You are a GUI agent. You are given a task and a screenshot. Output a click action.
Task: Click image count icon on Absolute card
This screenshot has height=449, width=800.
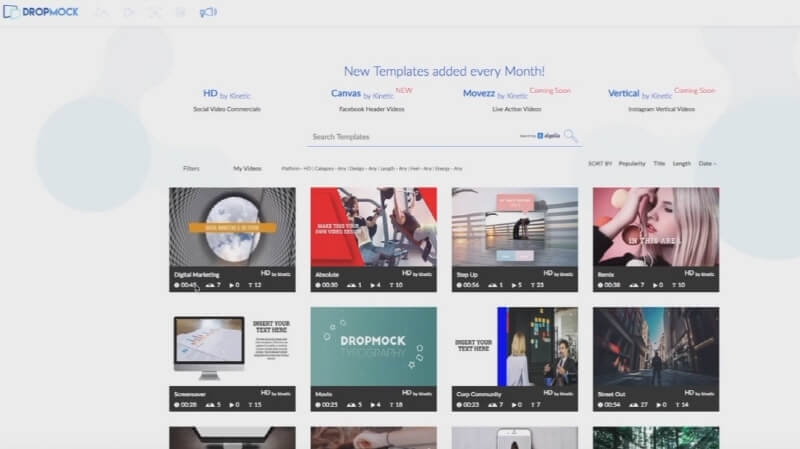[x=351, y=285]
